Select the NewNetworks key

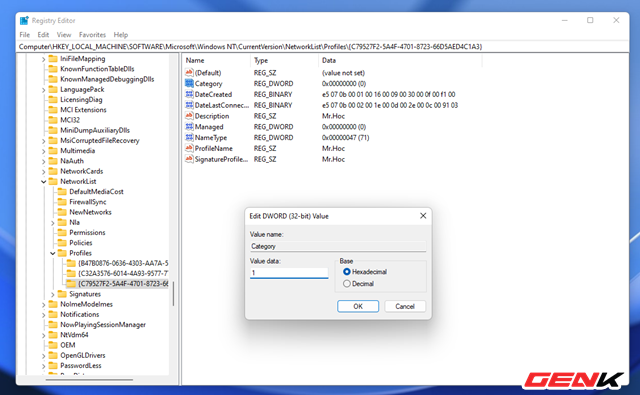click(90, 212)
